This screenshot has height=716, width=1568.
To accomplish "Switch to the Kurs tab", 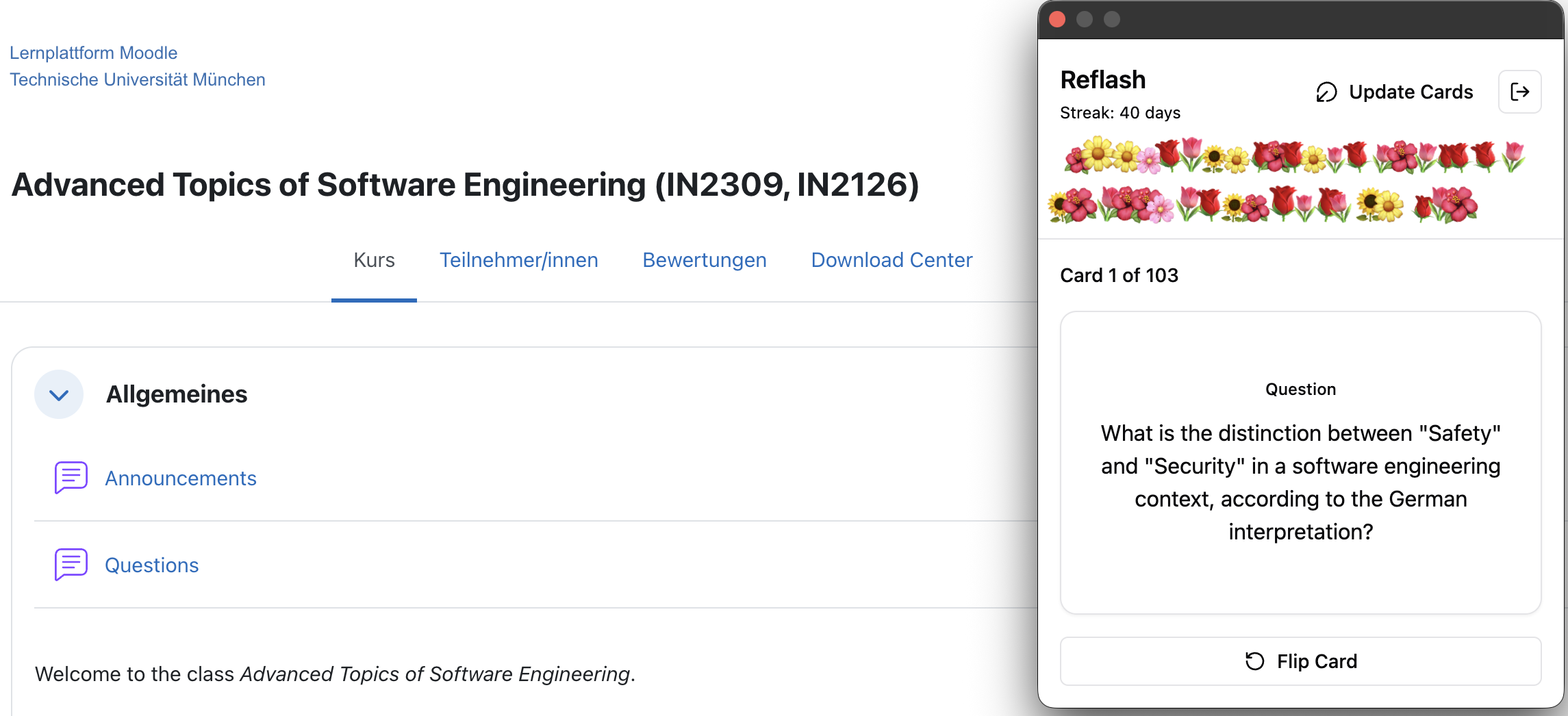I will pyautogui.click(x=374, y=260).
